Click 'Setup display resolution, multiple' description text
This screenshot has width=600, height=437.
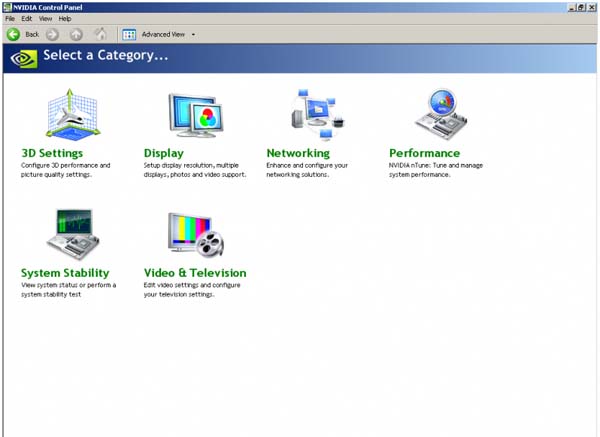[x=191, y=165]
